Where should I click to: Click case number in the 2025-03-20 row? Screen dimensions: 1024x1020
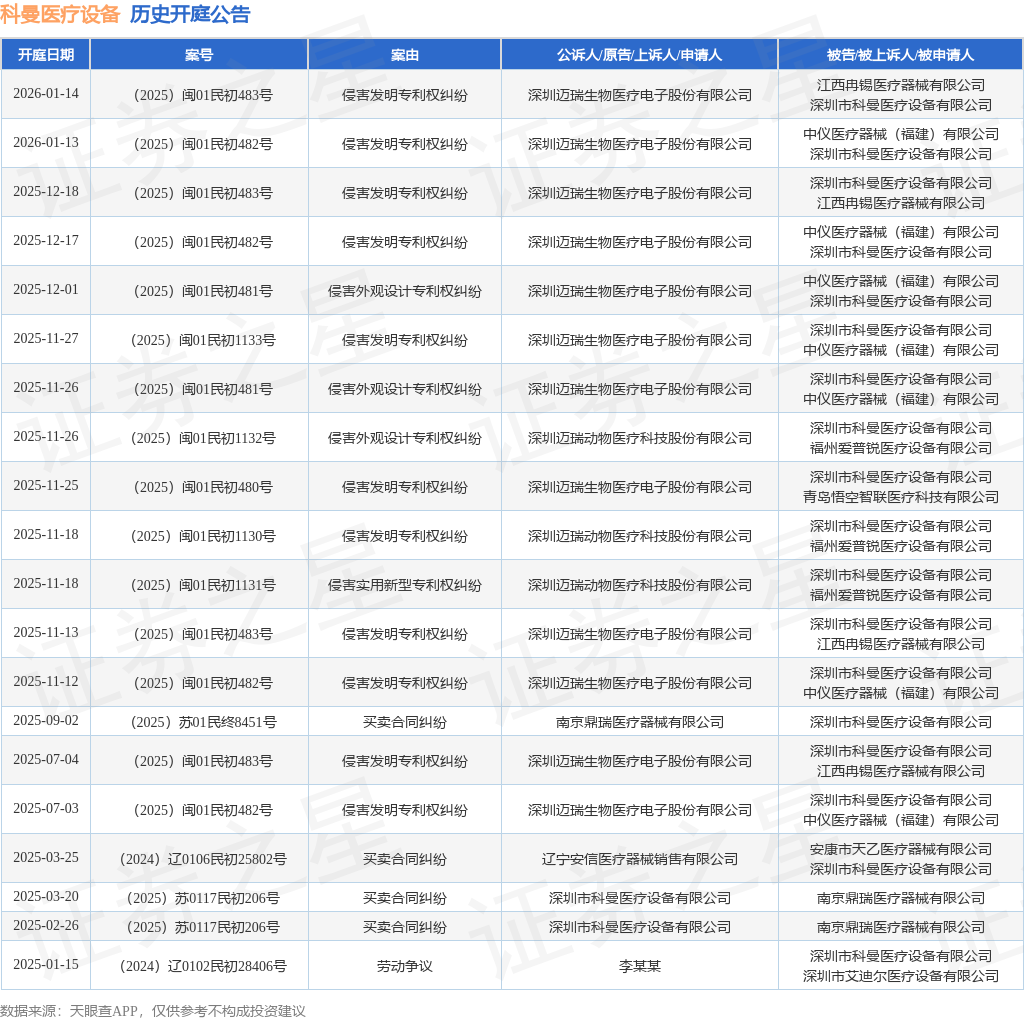tap(202, 899)
